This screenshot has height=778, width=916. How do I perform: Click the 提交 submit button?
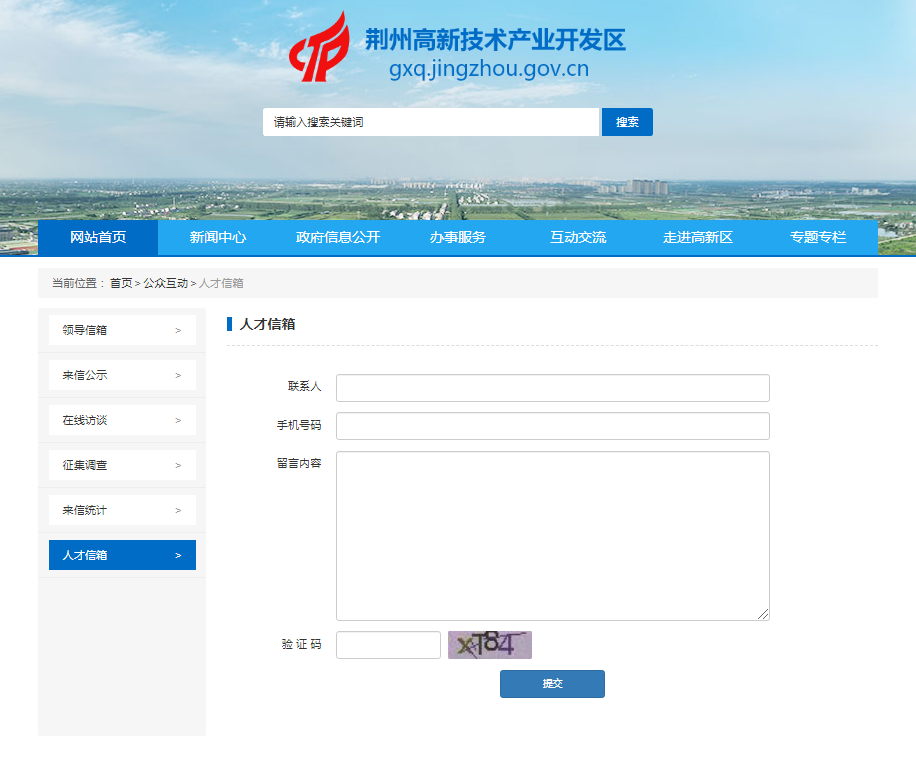click(x=552, y=684)
